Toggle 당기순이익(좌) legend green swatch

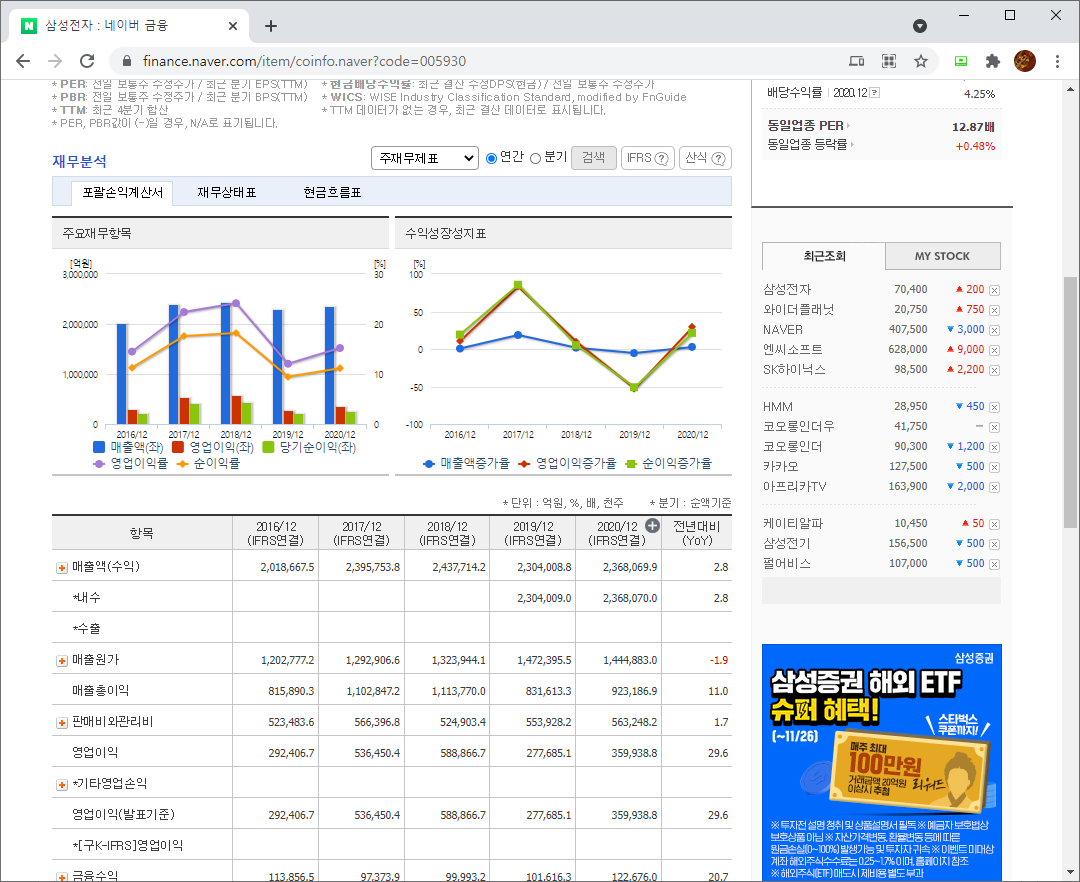click(x=268, y=448)
